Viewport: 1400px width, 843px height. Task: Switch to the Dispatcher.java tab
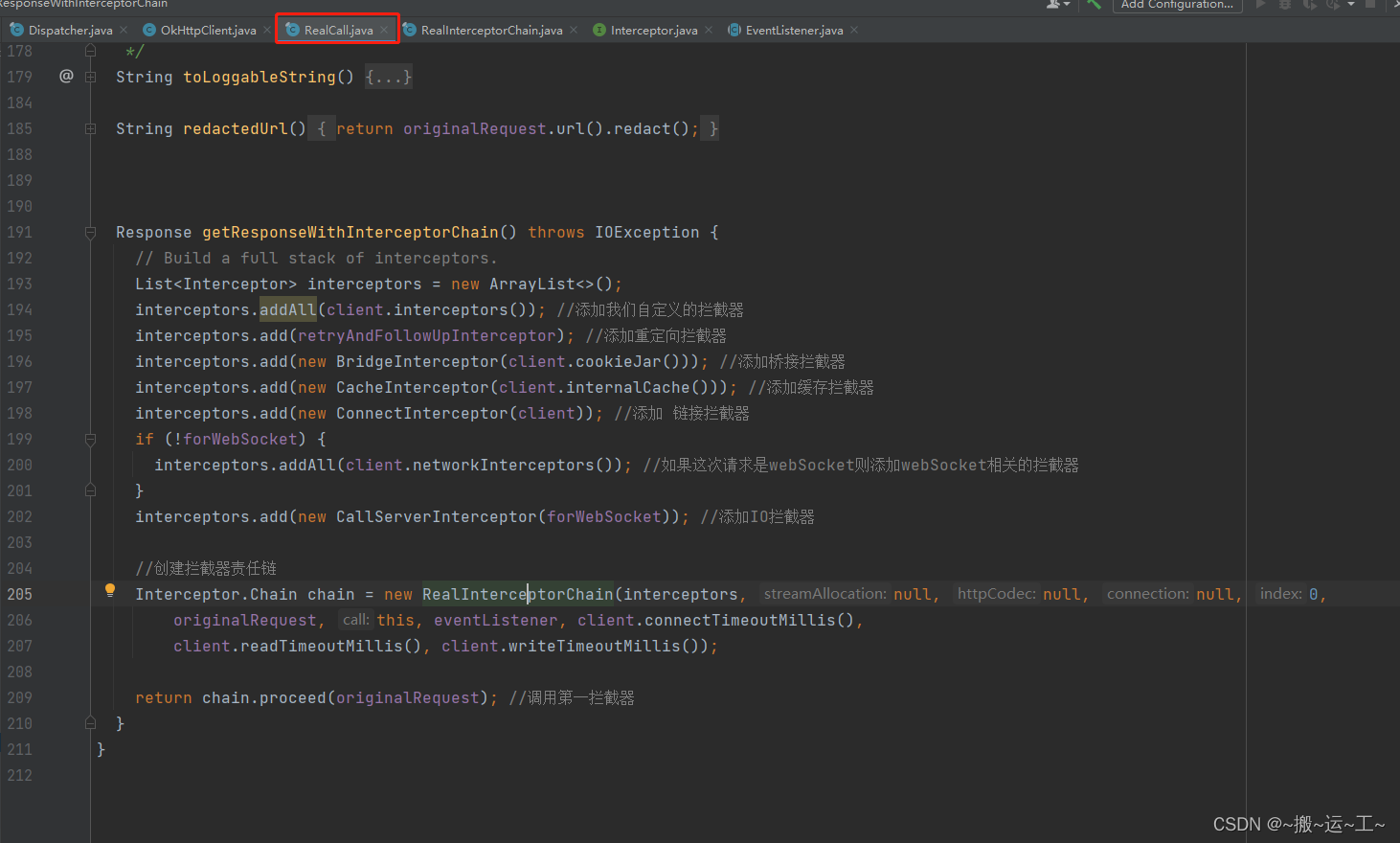click(x=70, y=31)
